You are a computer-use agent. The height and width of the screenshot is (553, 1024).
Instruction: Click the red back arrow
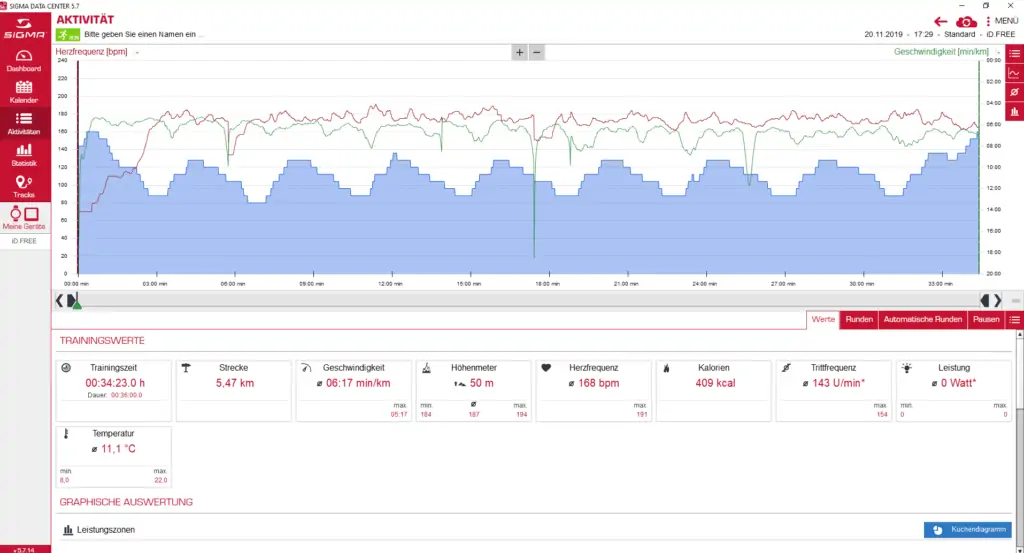[940, 21]
